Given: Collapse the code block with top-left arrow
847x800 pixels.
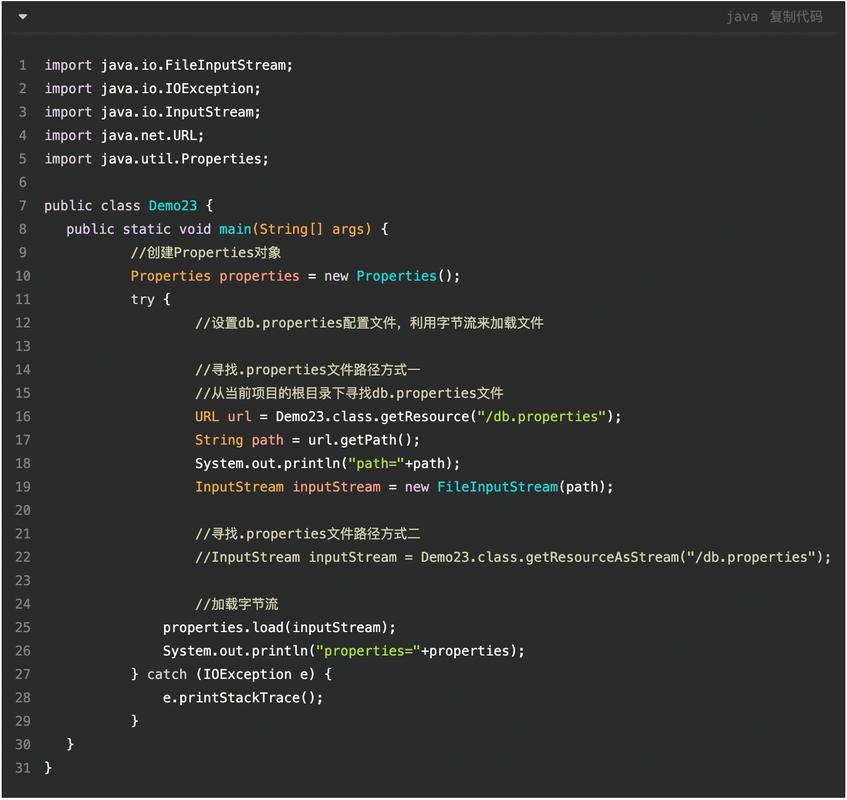Looking at the screenshot, I should [x=22, y=17].
